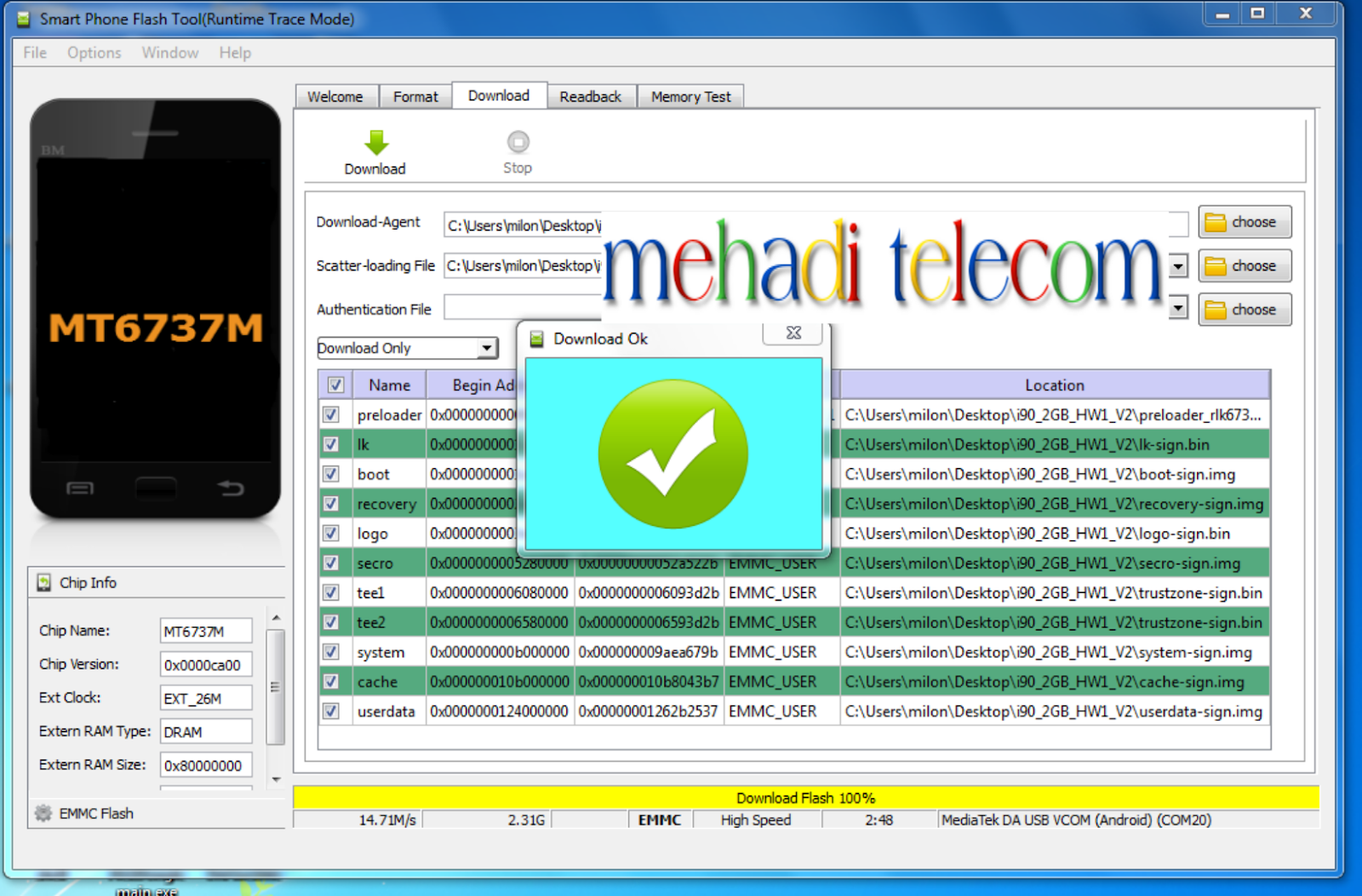Image resolution: width=1362 pixels, height=896 pixels.
Task: Switch to the Memory Test tab
Action: click(691, 97)
